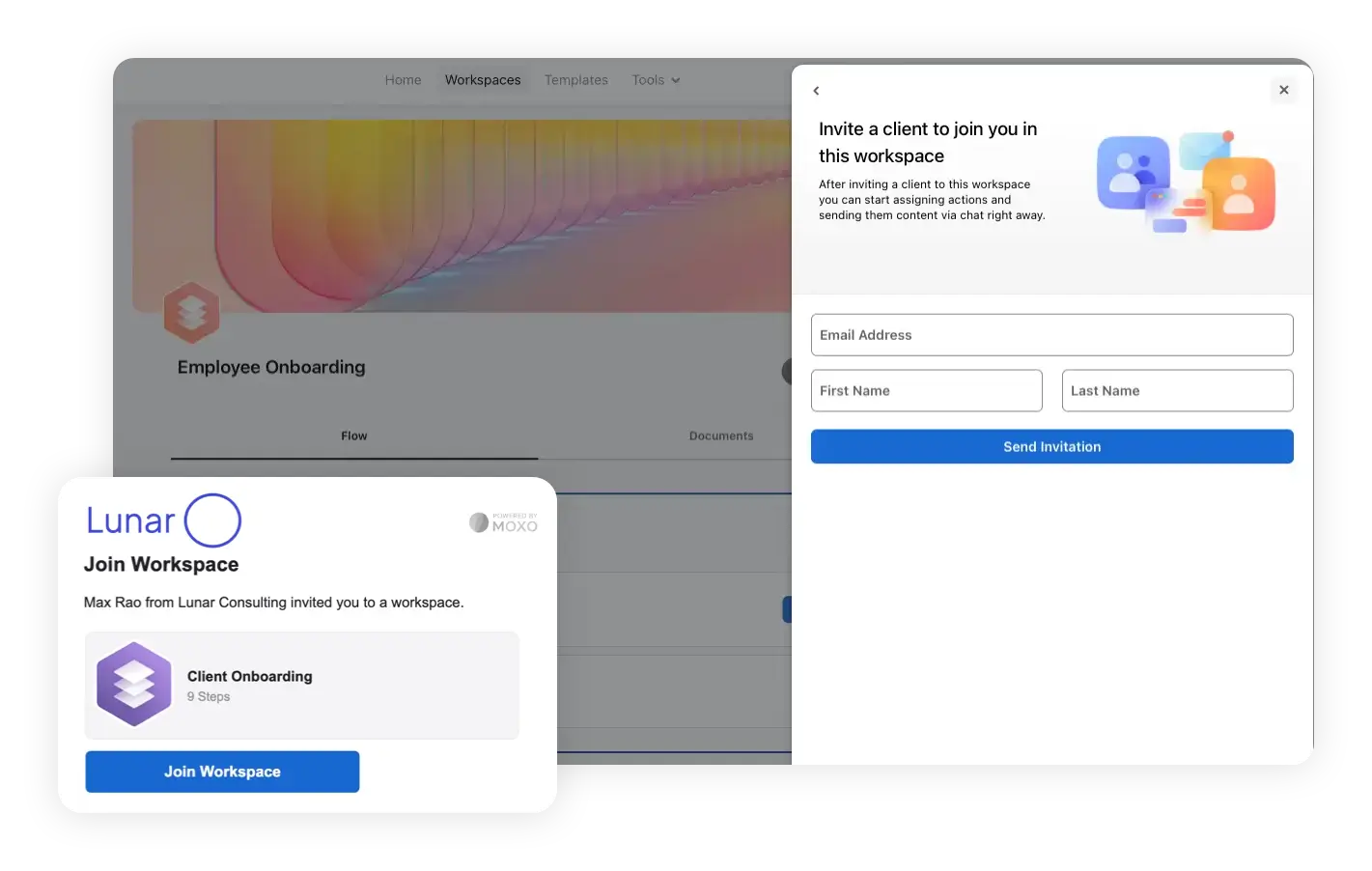Viewport: 1372px width, 871px height.
Task: Click the Email Address input field
Action: [1051, 334]
